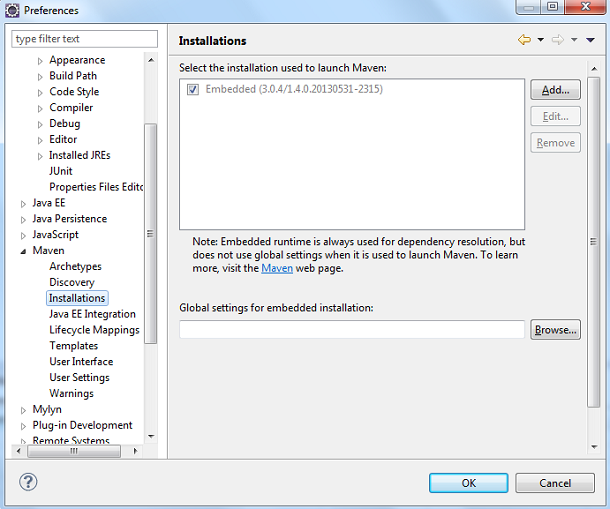Expand the Java Persistence tree node

23,220
